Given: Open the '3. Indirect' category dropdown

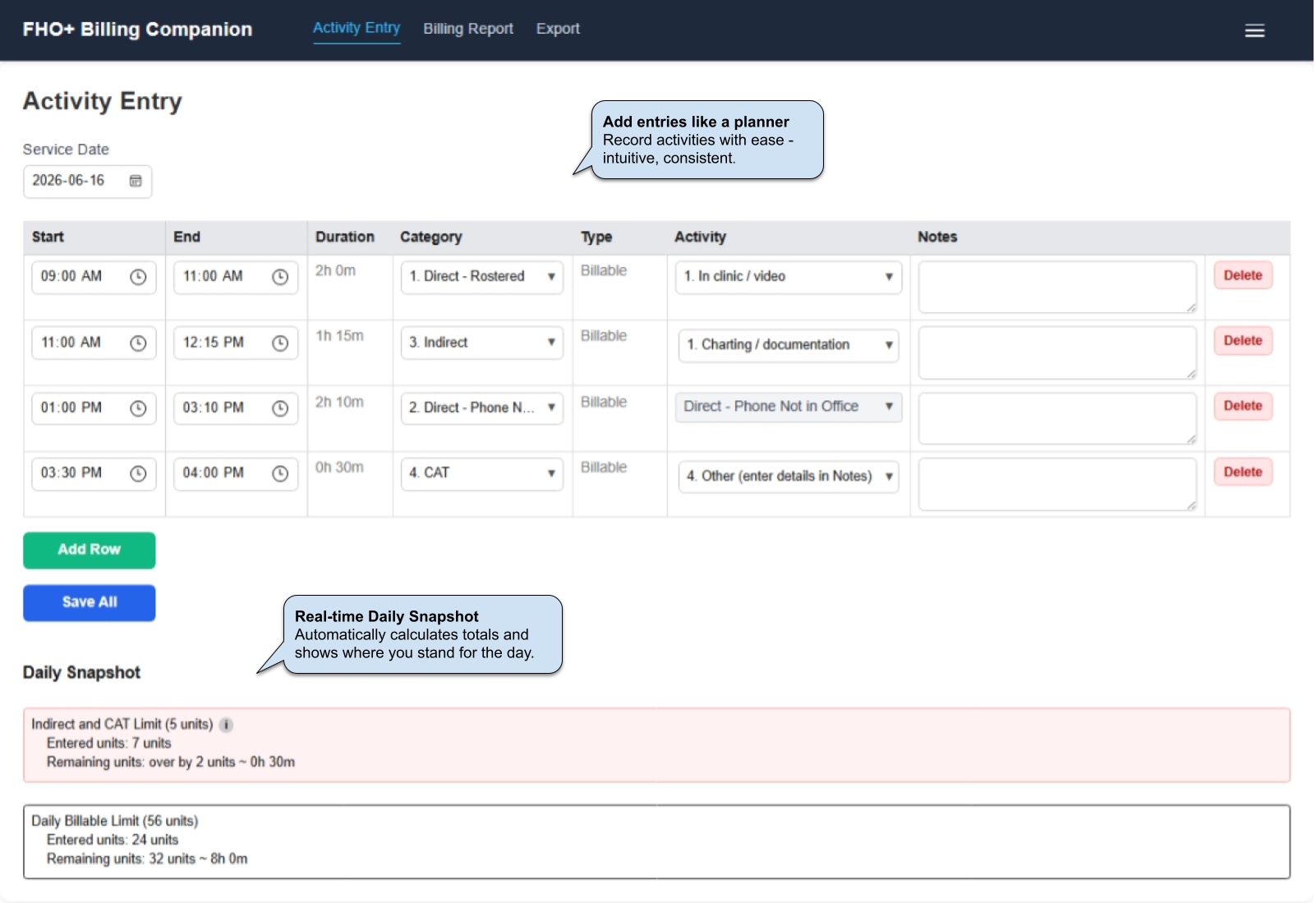Looking at the screenshot, I should (482, 343).
